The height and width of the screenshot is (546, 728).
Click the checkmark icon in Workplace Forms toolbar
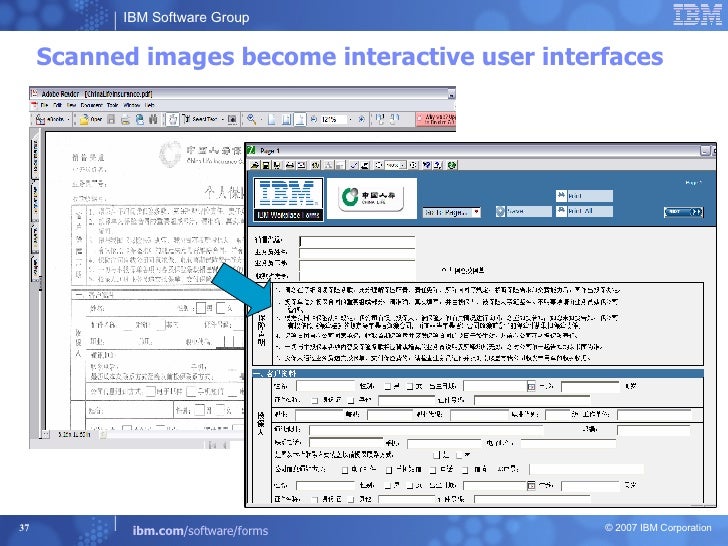[354, 165]
